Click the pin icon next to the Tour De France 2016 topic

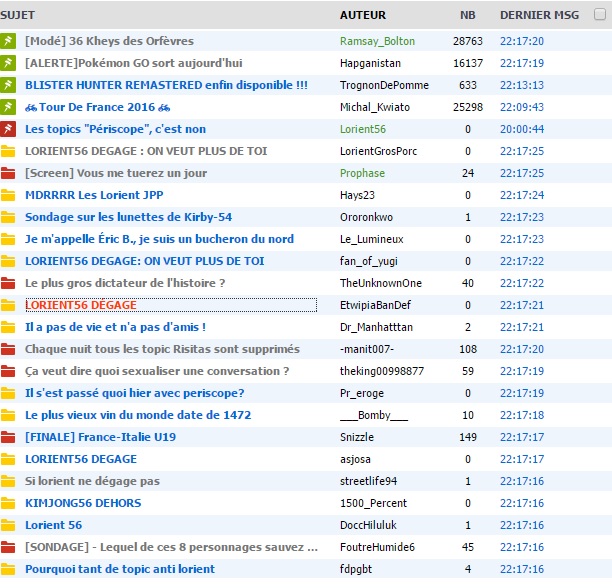[x=9, y=107]
